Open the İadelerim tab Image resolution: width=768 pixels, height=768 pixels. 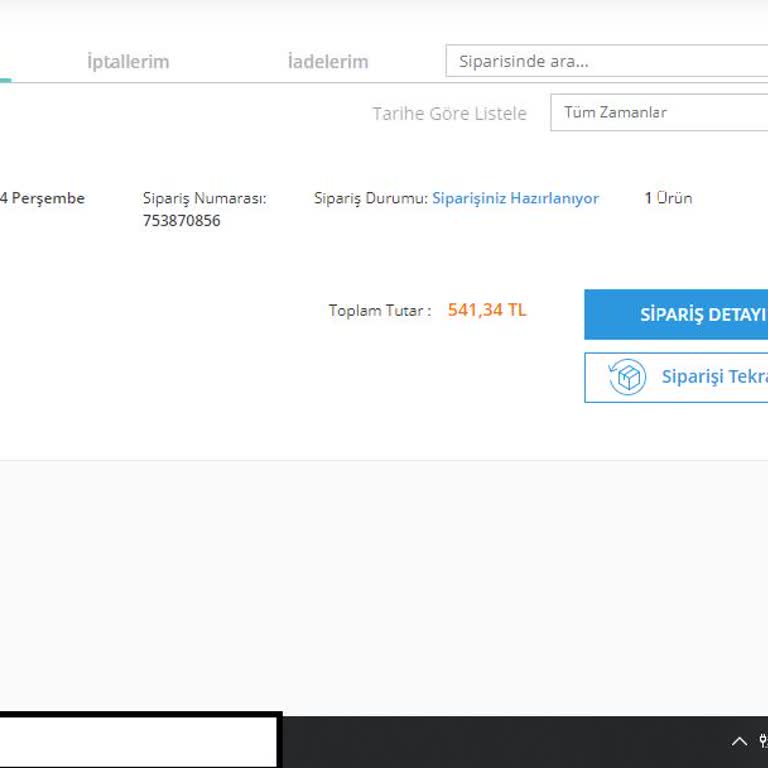[x=328, y=62]
